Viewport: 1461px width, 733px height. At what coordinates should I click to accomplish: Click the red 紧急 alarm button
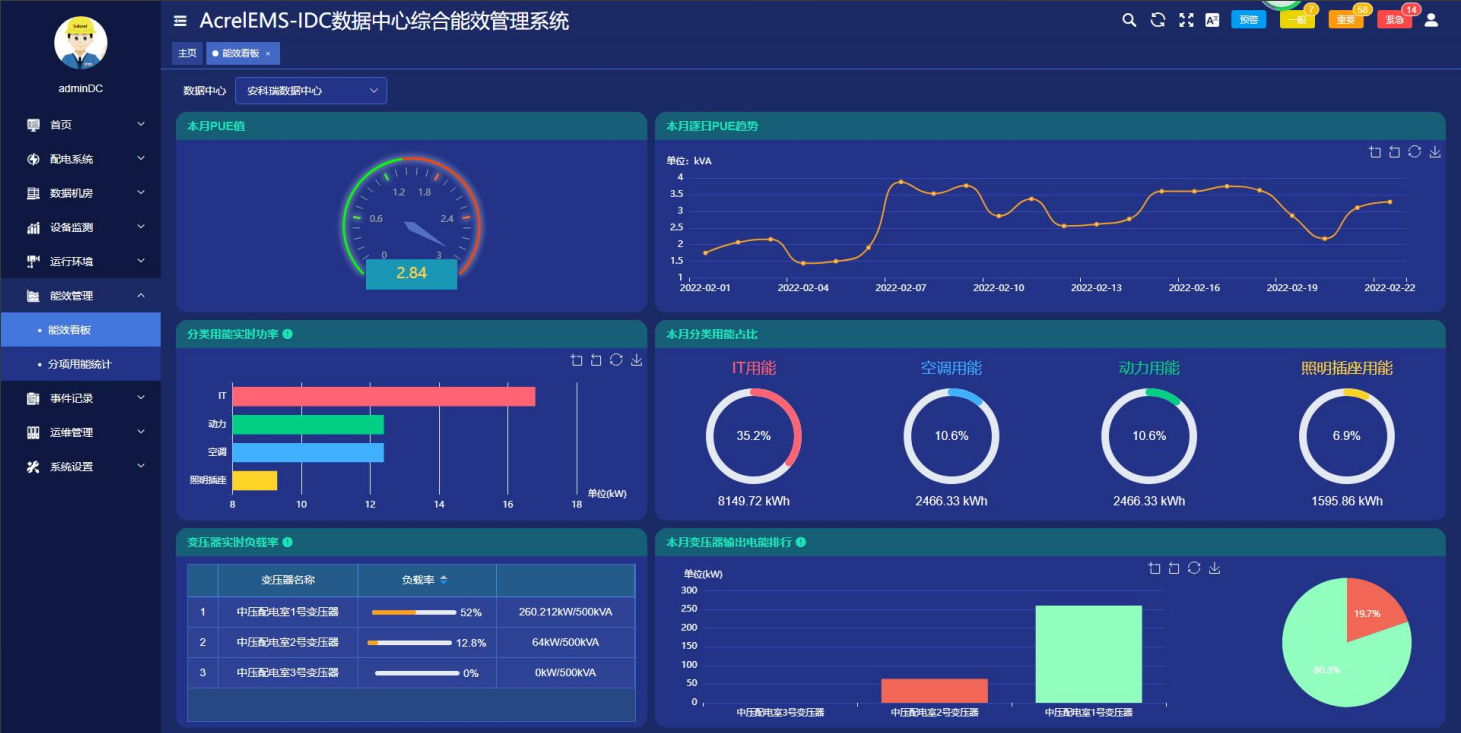click(1394, 20)
